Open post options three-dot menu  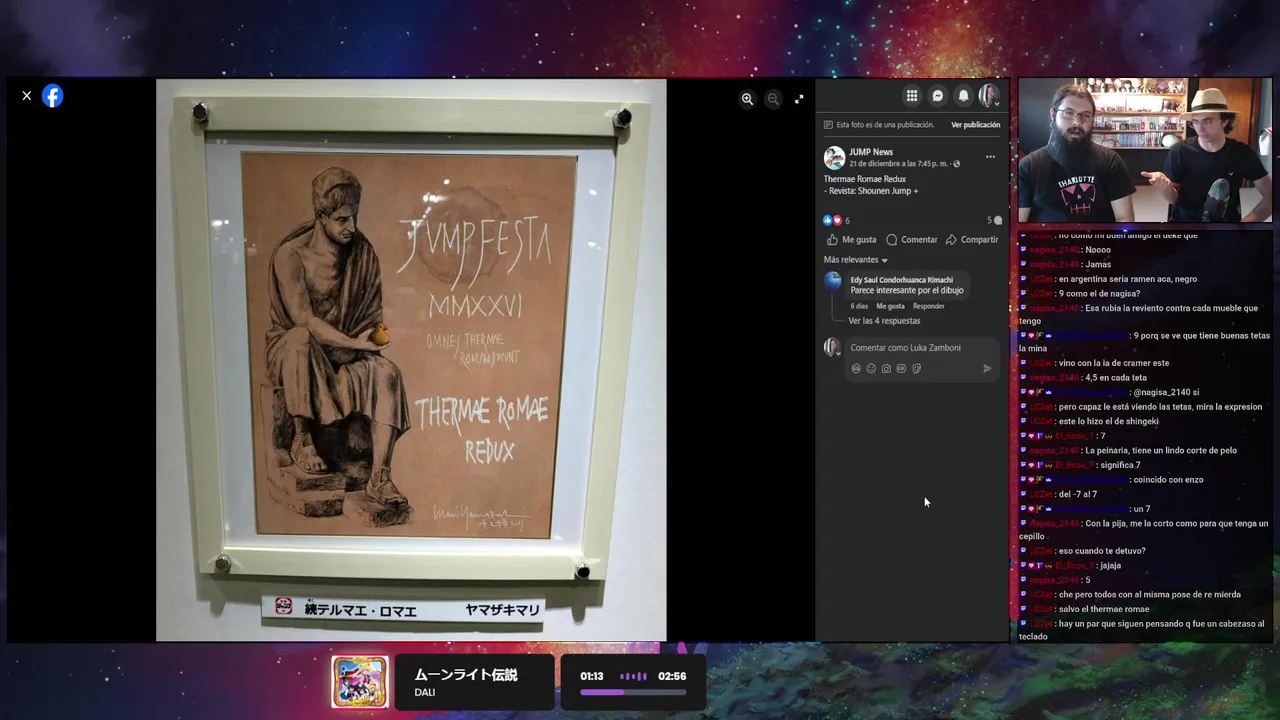[x=990, y=157]
